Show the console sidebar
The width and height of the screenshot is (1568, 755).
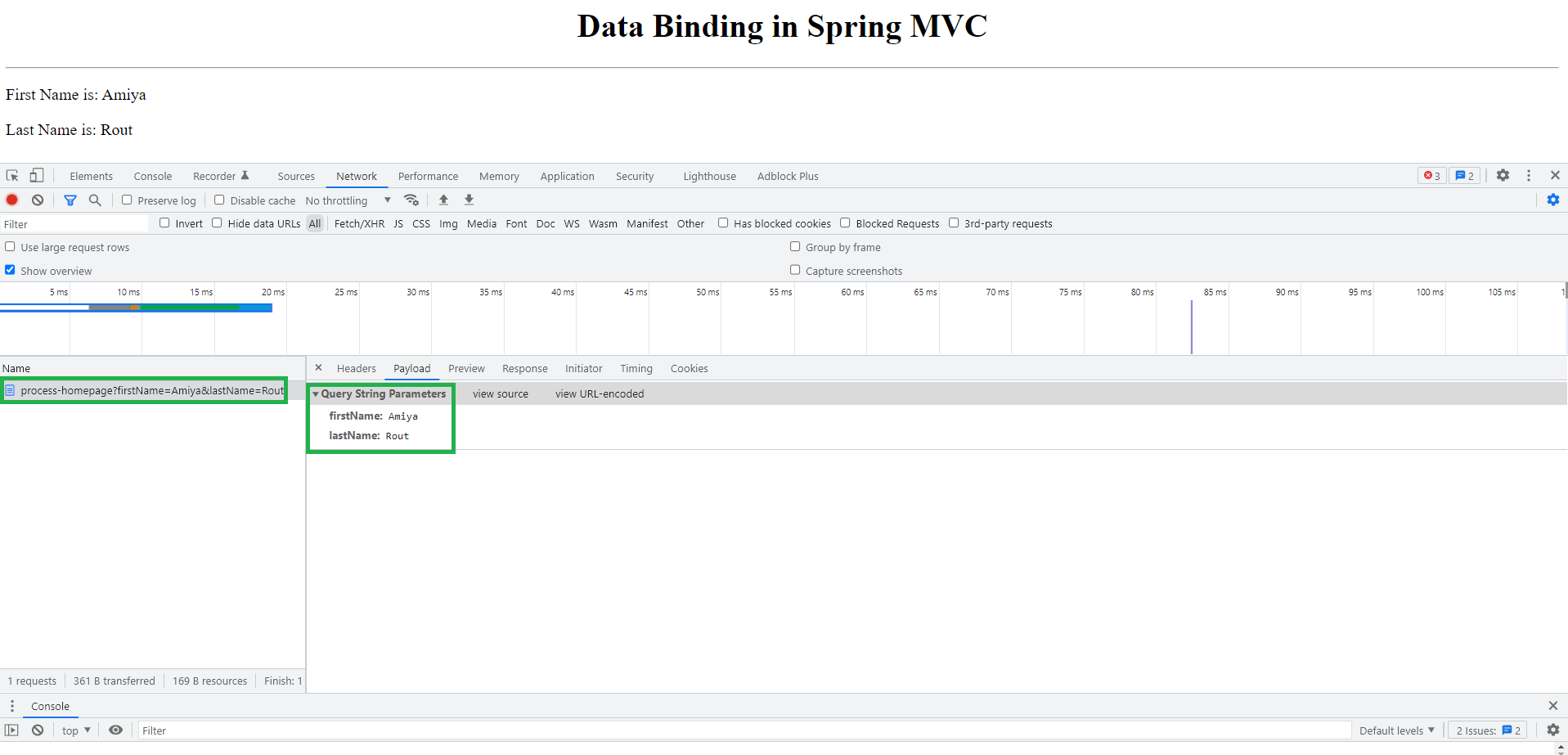[12, 730]
